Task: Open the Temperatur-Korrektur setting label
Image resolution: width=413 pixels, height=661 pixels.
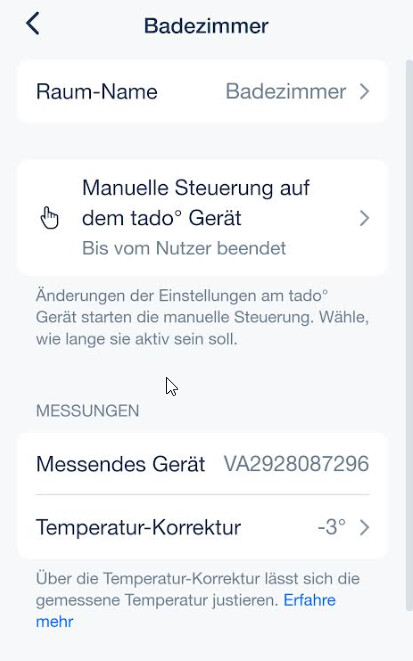Action: pyautogui.click(x=139, y=527)
